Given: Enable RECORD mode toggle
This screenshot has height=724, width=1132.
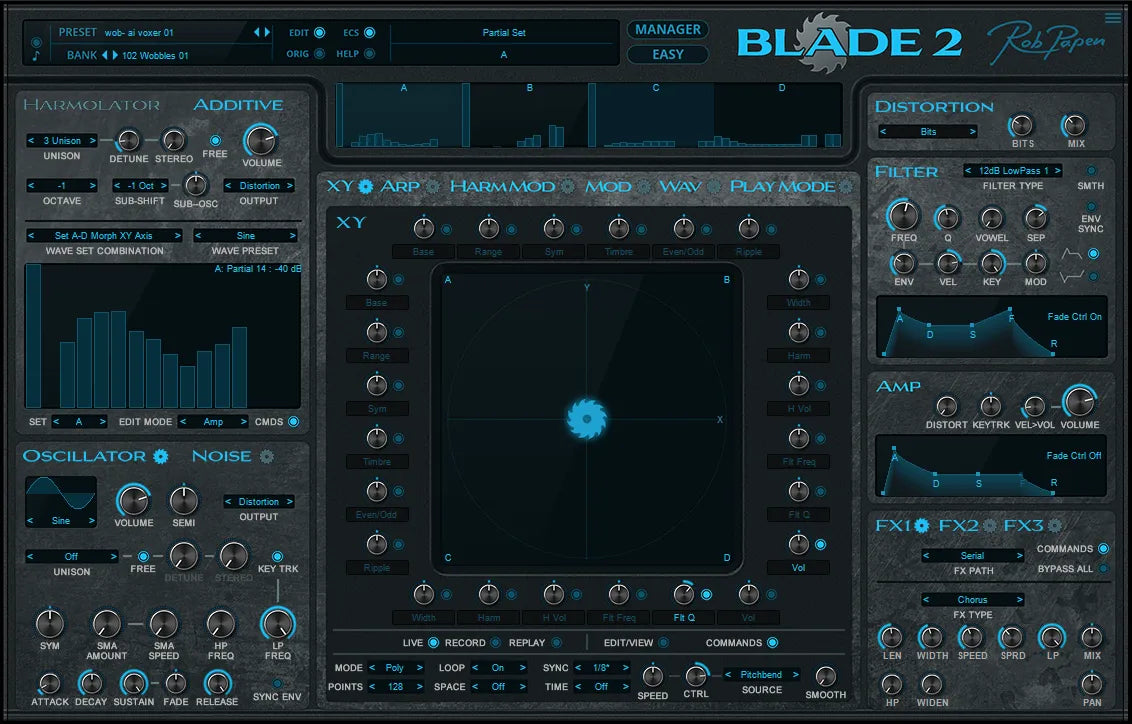Looking at the screenshot, I should coord(495,642).
